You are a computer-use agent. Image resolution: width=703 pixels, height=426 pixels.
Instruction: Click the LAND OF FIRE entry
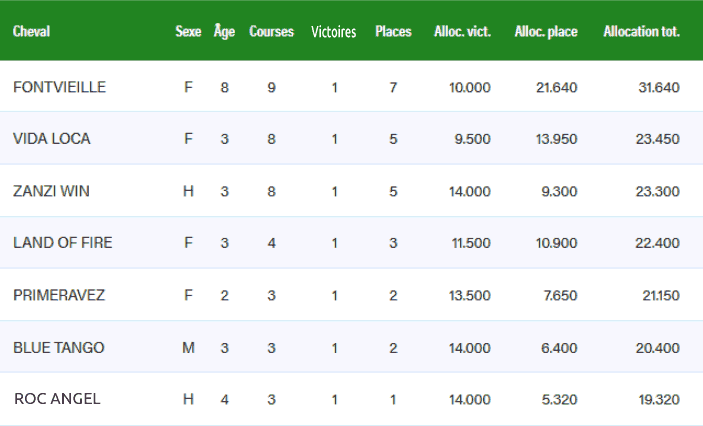point(63,243)
